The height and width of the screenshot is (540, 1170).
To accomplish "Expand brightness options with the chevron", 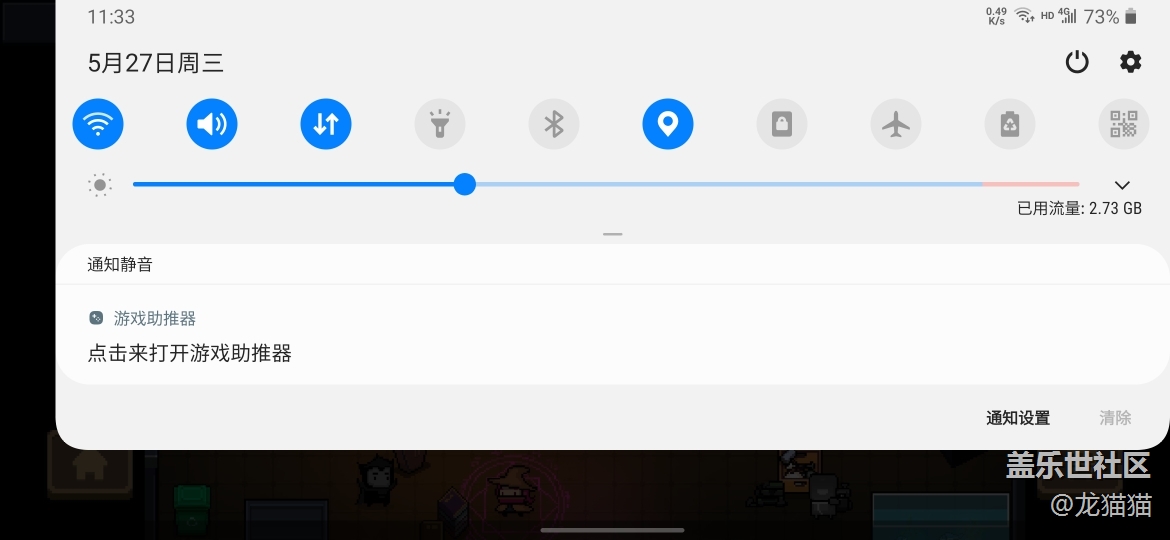I will (1122, 185).
